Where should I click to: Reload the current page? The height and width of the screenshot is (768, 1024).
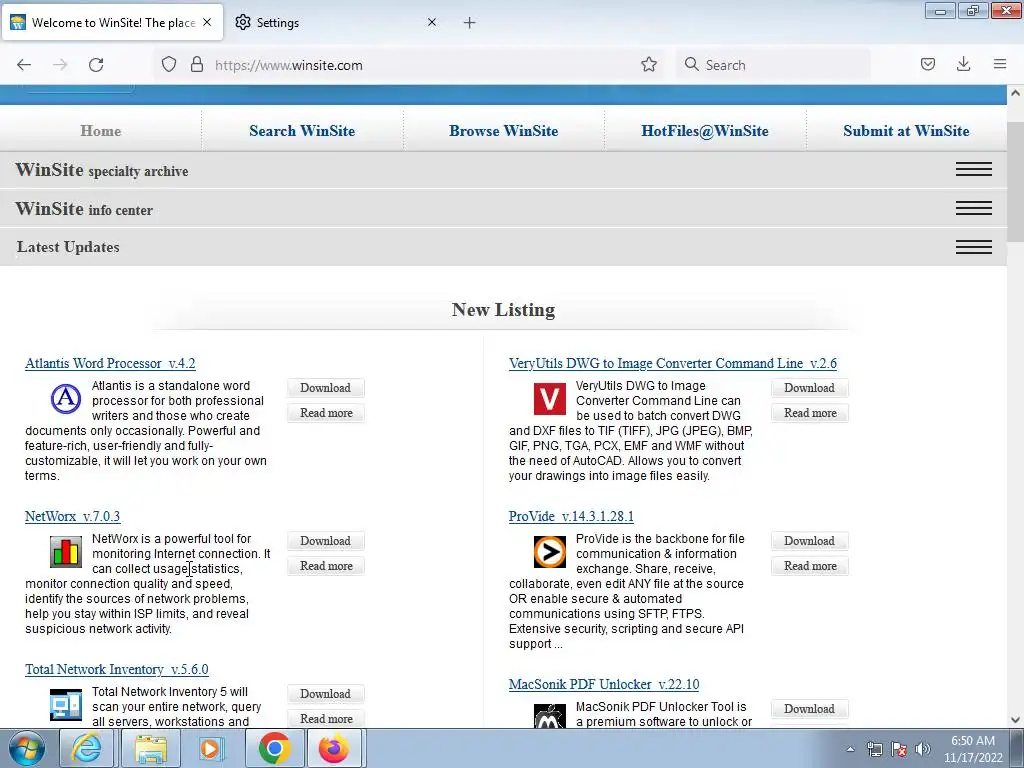[96, 65]
